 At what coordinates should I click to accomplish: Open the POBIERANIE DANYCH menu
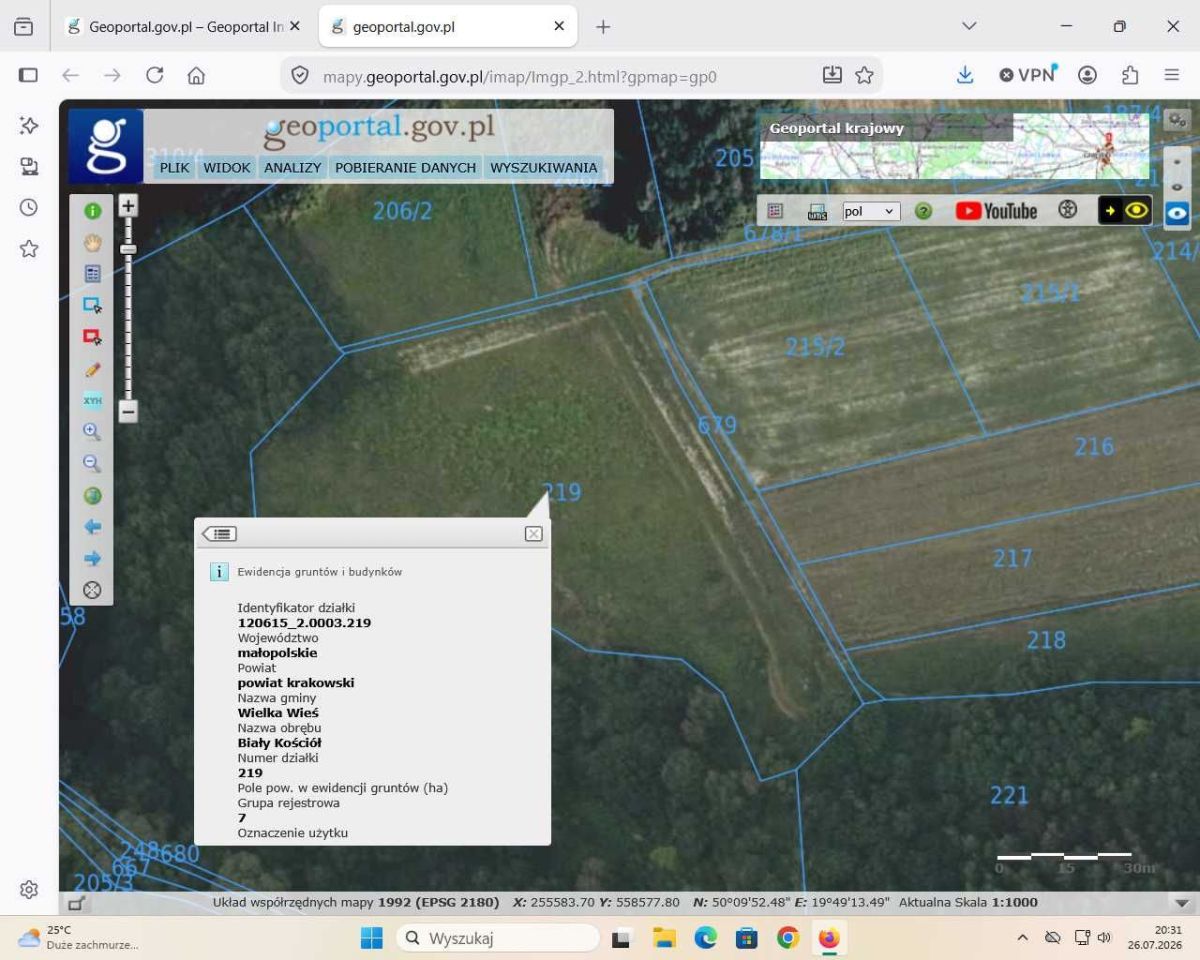405,168
